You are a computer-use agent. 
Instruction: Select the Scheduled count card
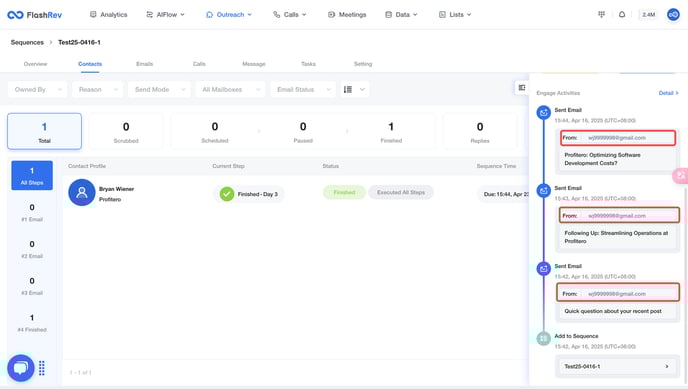215,132
